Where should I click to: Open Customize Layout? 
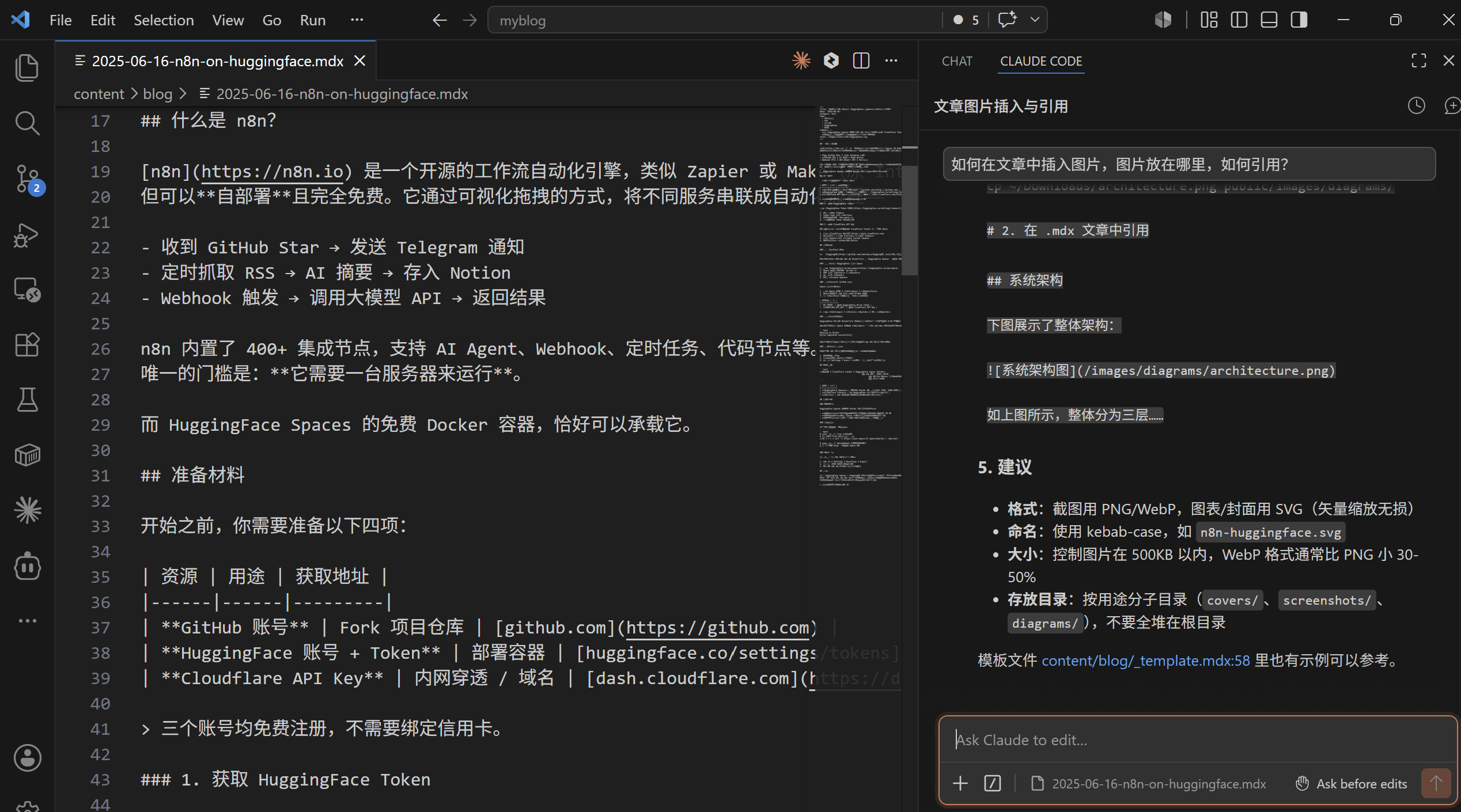pos(1209,20)
